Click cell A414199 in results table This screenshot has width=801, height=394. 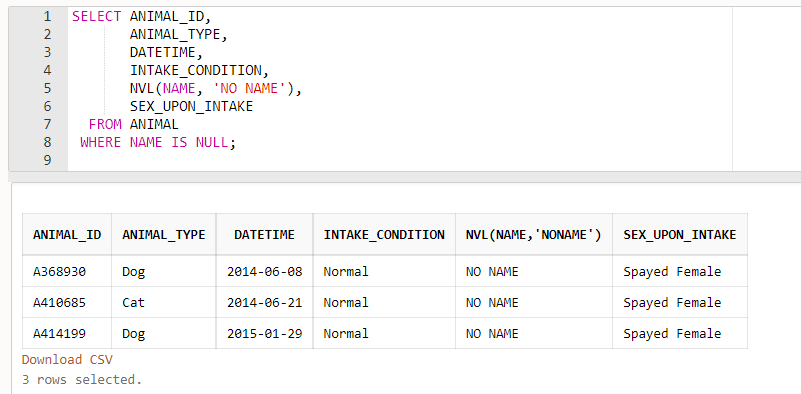[67, 334]
